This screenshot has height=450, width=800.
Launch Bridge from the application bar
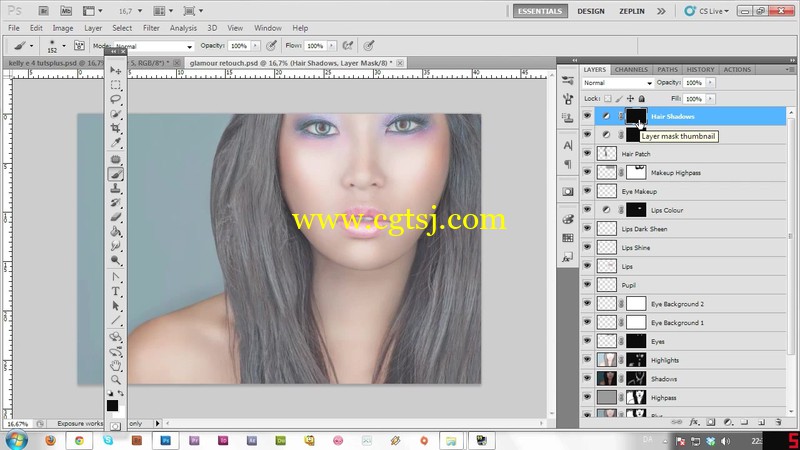tap(43, 11)
